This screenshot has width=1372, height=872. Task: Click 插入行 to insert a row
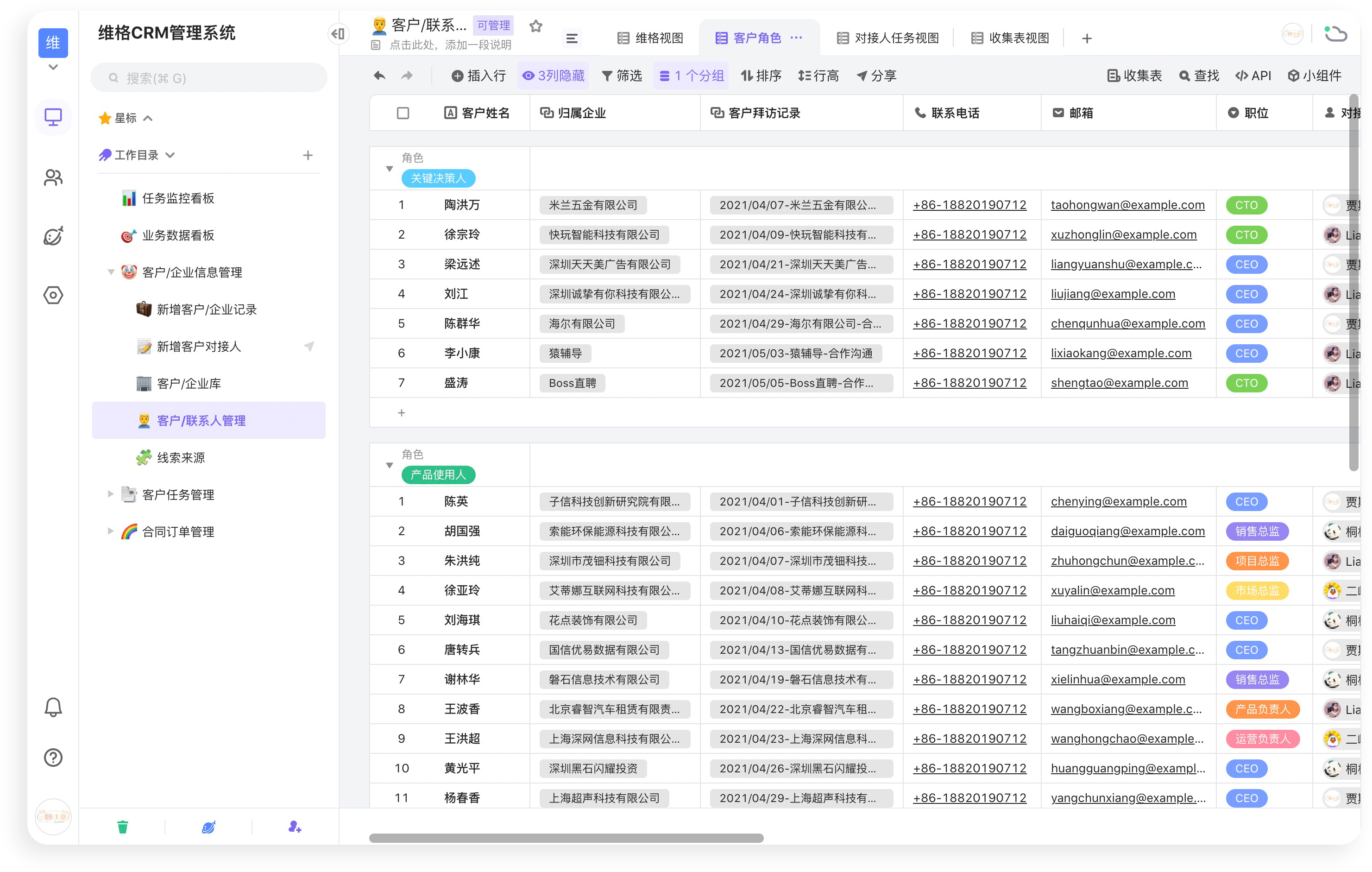pos(478,75)
